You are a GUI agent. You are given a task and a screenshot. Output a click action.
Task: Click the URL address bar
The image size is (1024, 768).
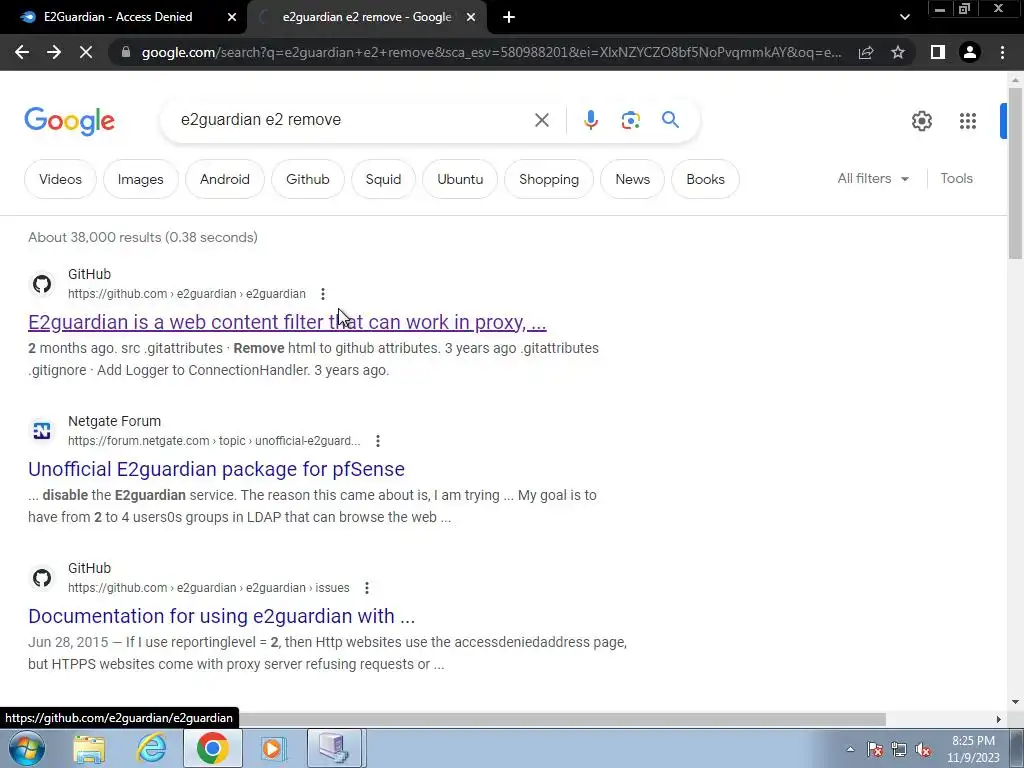pyautogui.click(x=490, y=52)
